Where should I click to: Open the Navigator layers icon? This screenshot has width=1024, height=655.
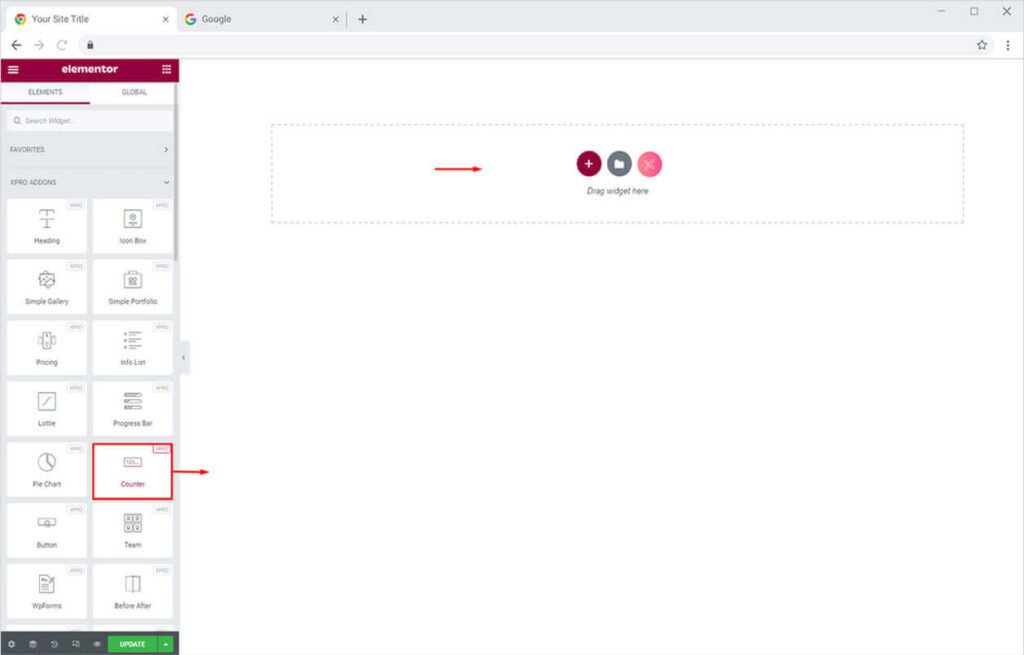tap(33, 644)
